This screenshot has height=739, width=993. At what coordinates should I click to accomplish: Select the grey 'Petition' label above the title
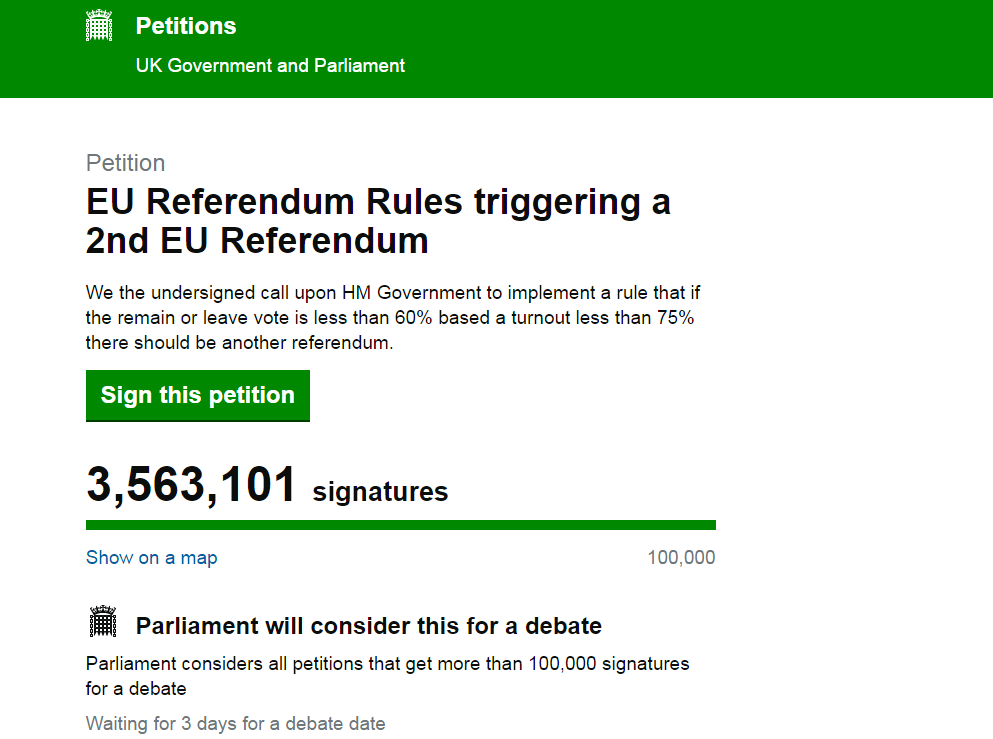(x=126, y=163)
